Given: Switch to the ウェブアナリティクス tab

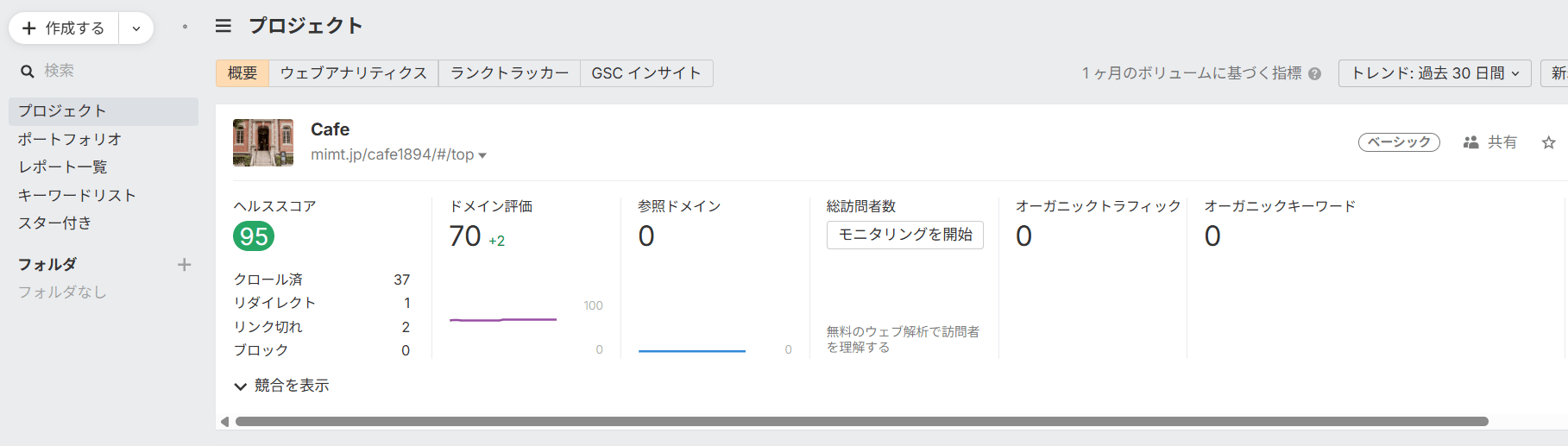Looking at the screenshot, I should 354,73.
